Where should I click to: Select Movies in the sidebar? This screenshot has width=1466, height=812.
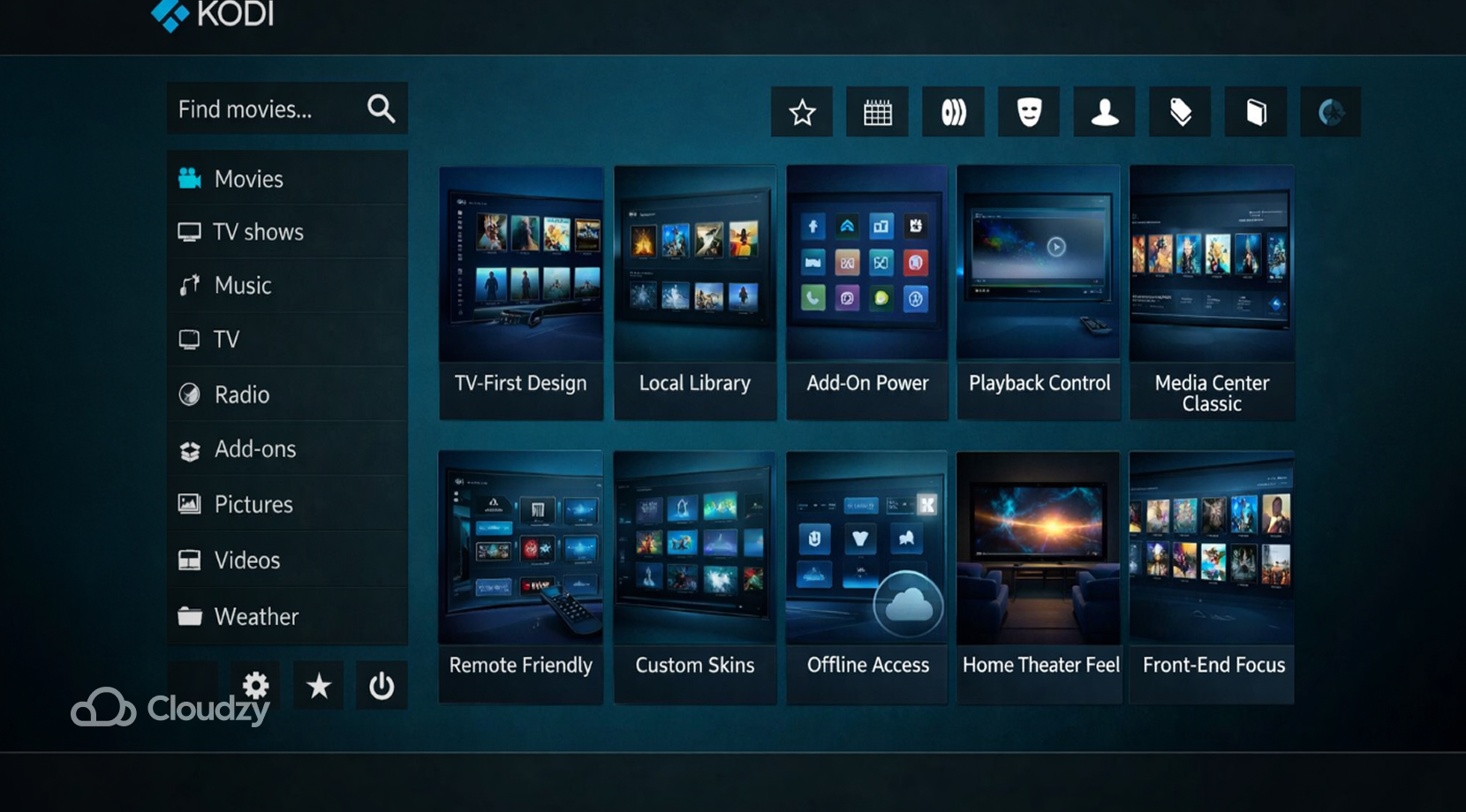[x=248, y=178]
